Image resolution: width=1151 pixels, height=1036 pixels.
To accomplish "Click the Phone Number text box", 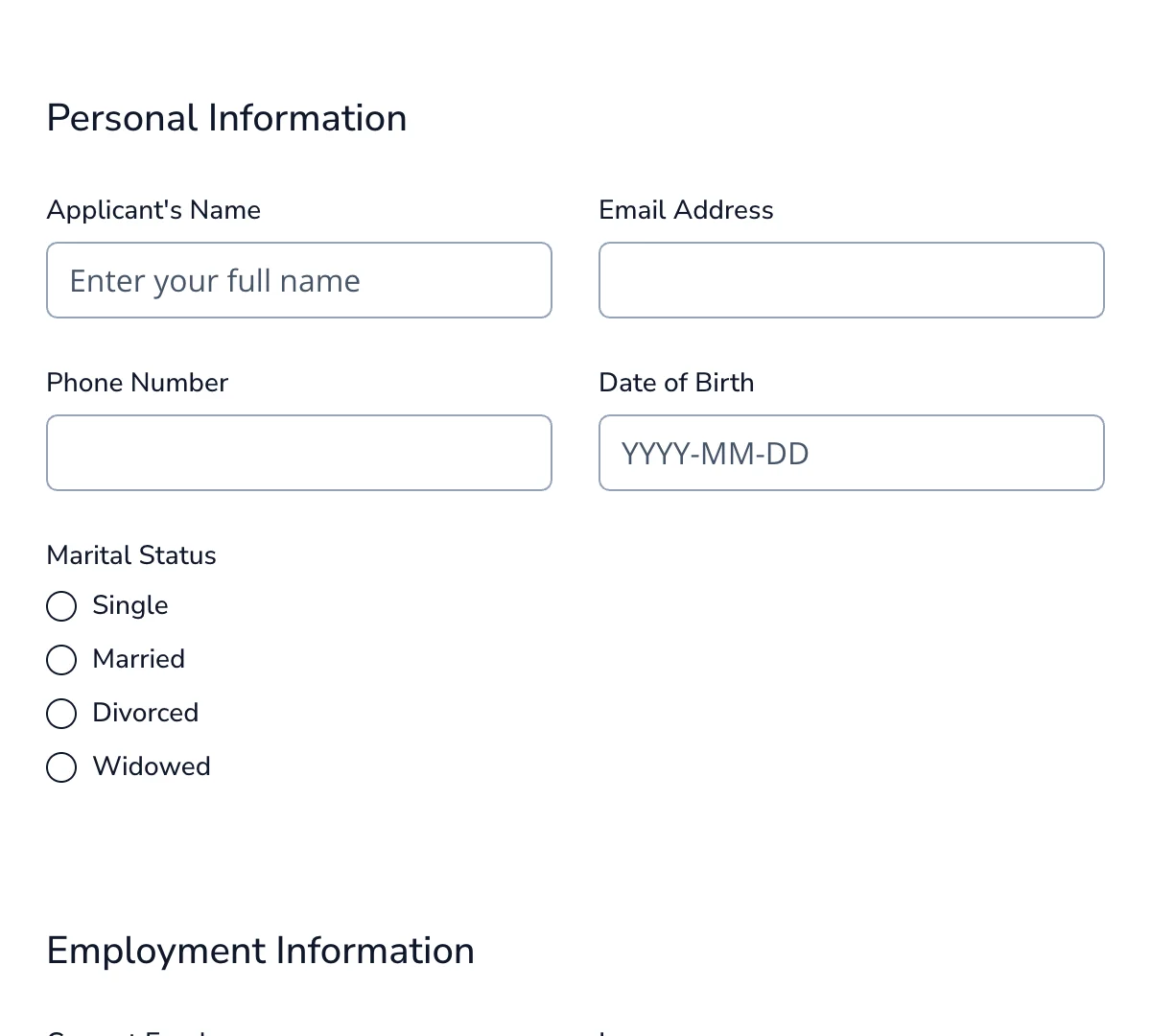I will (299, 453).
